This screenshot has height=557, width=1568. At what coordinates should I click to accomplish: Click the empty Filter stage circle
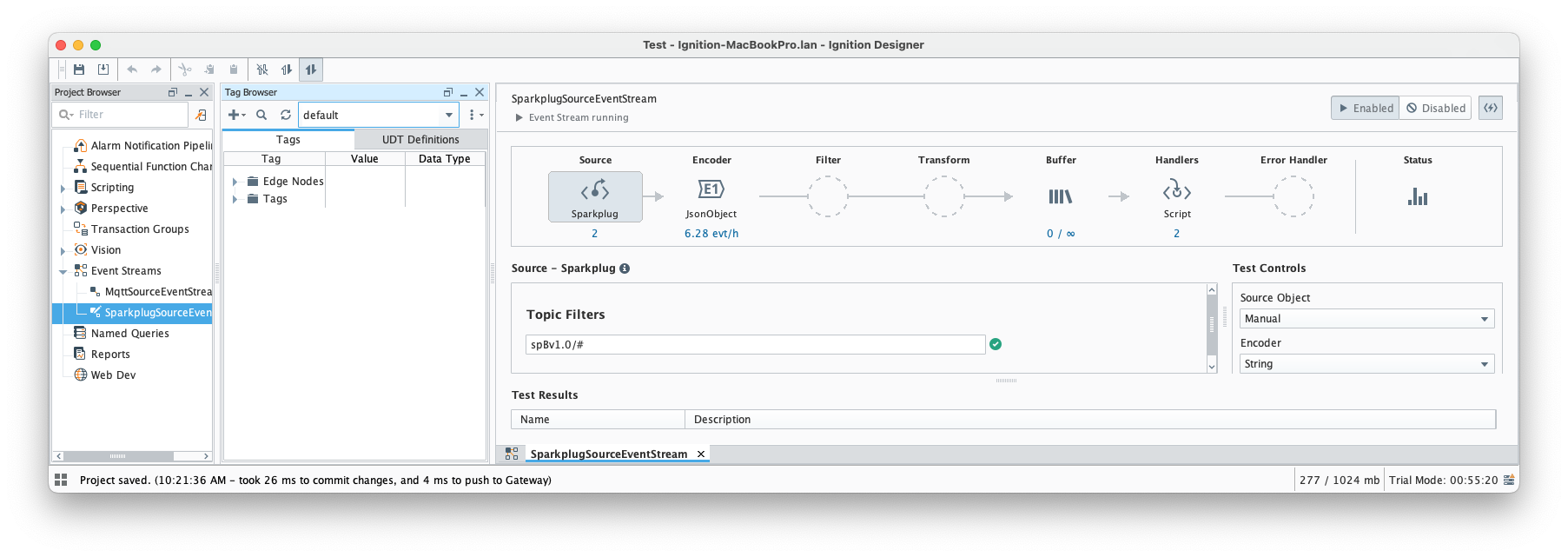pos(828,196)
